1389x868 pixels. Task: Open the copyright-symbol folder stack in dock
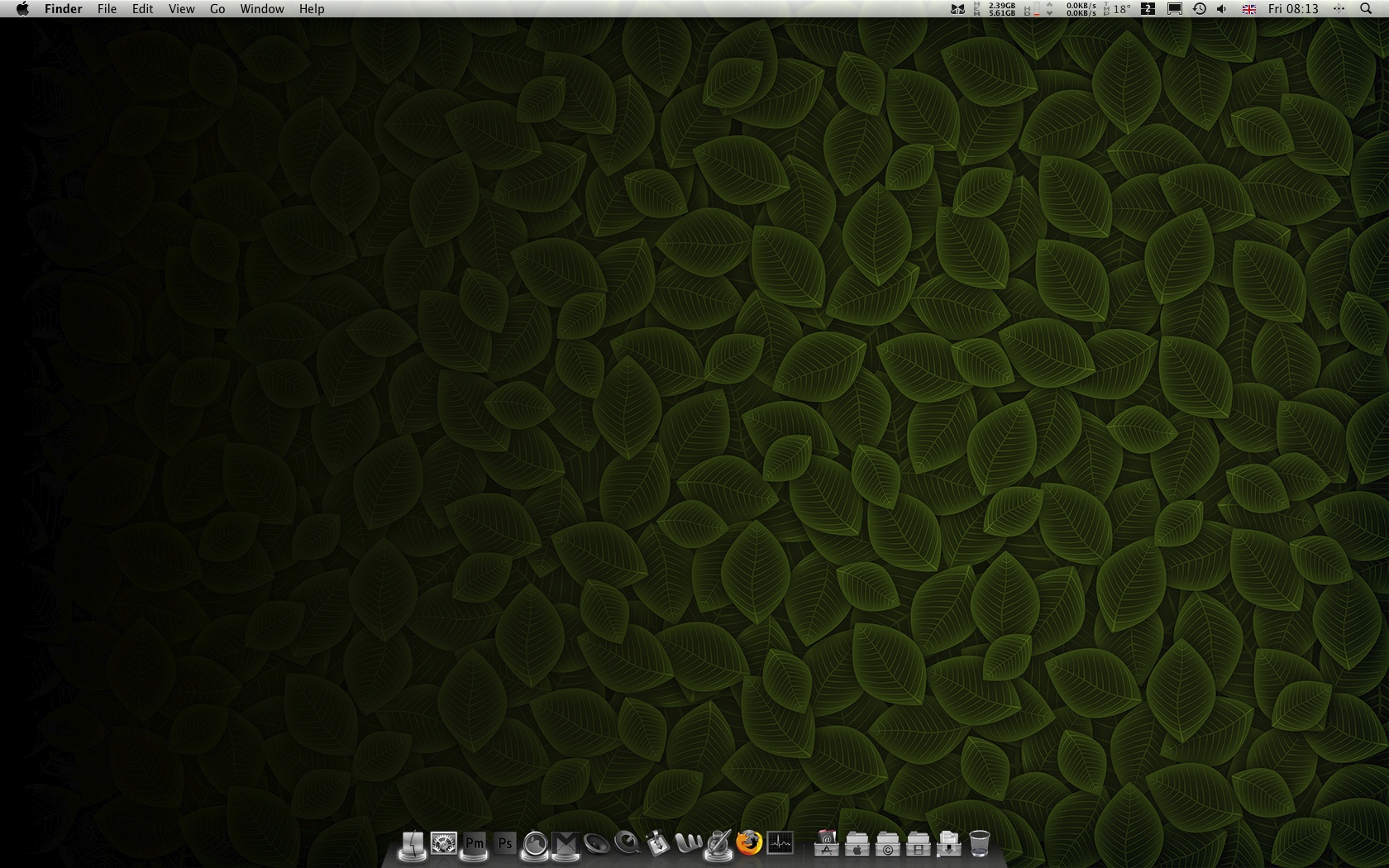[x=887, y=844]
